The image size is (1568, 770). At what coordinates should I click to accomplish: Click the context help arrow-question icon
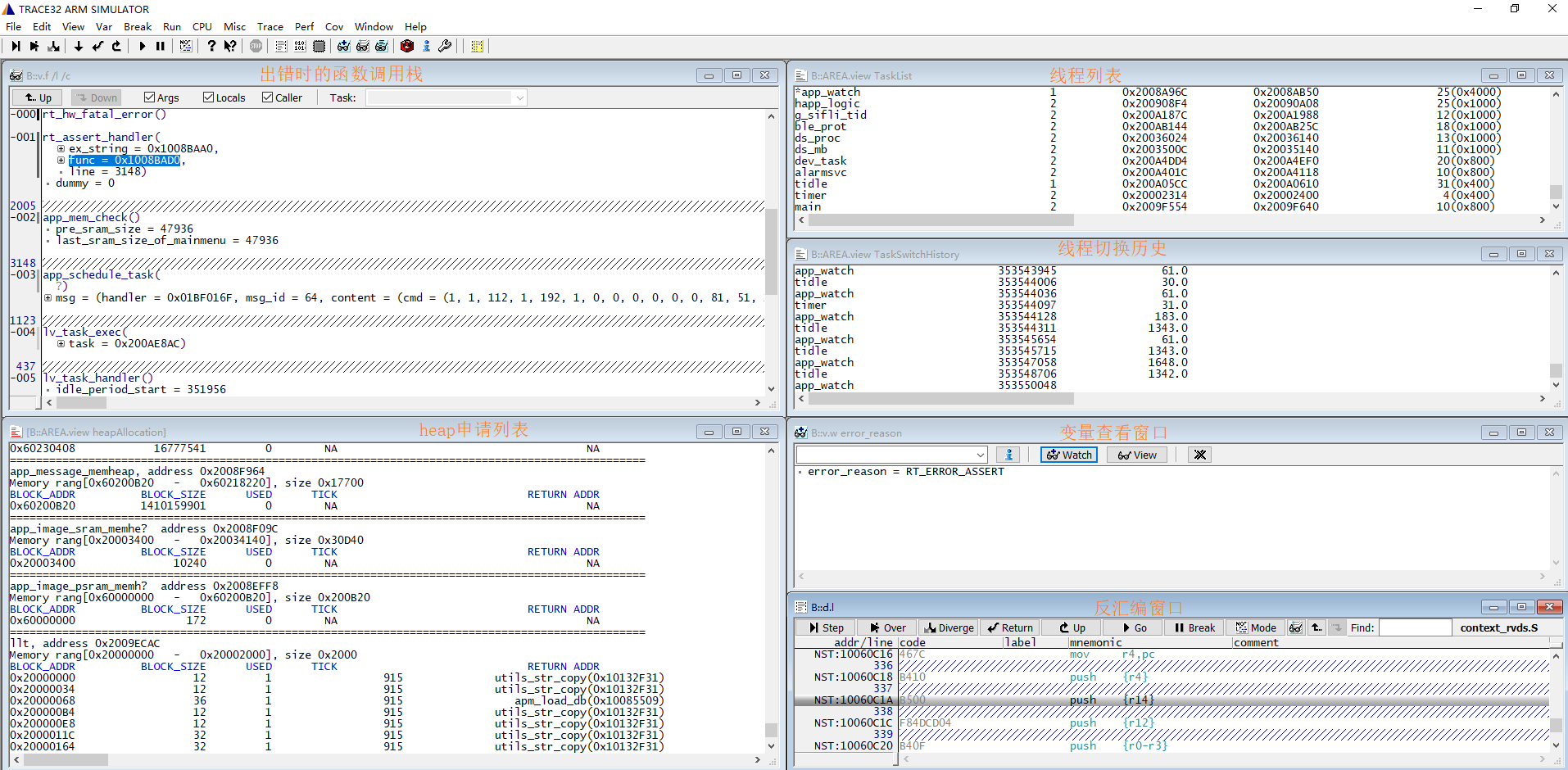pos(230,47)
